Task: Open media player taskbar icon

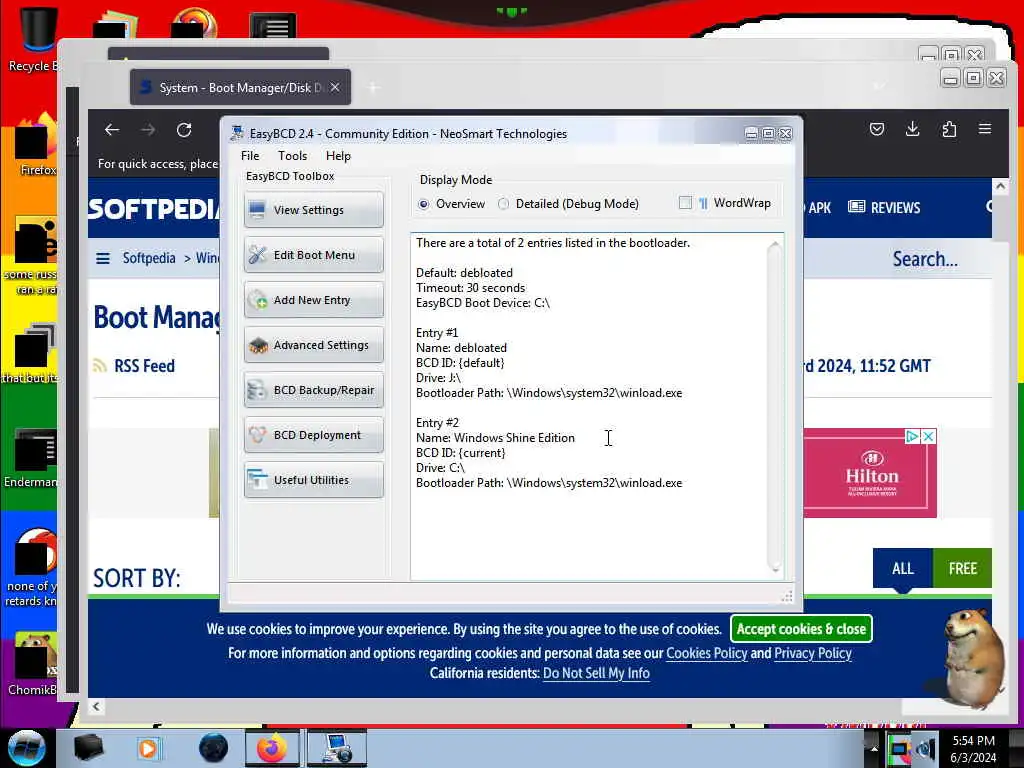Action: [148, 748]
